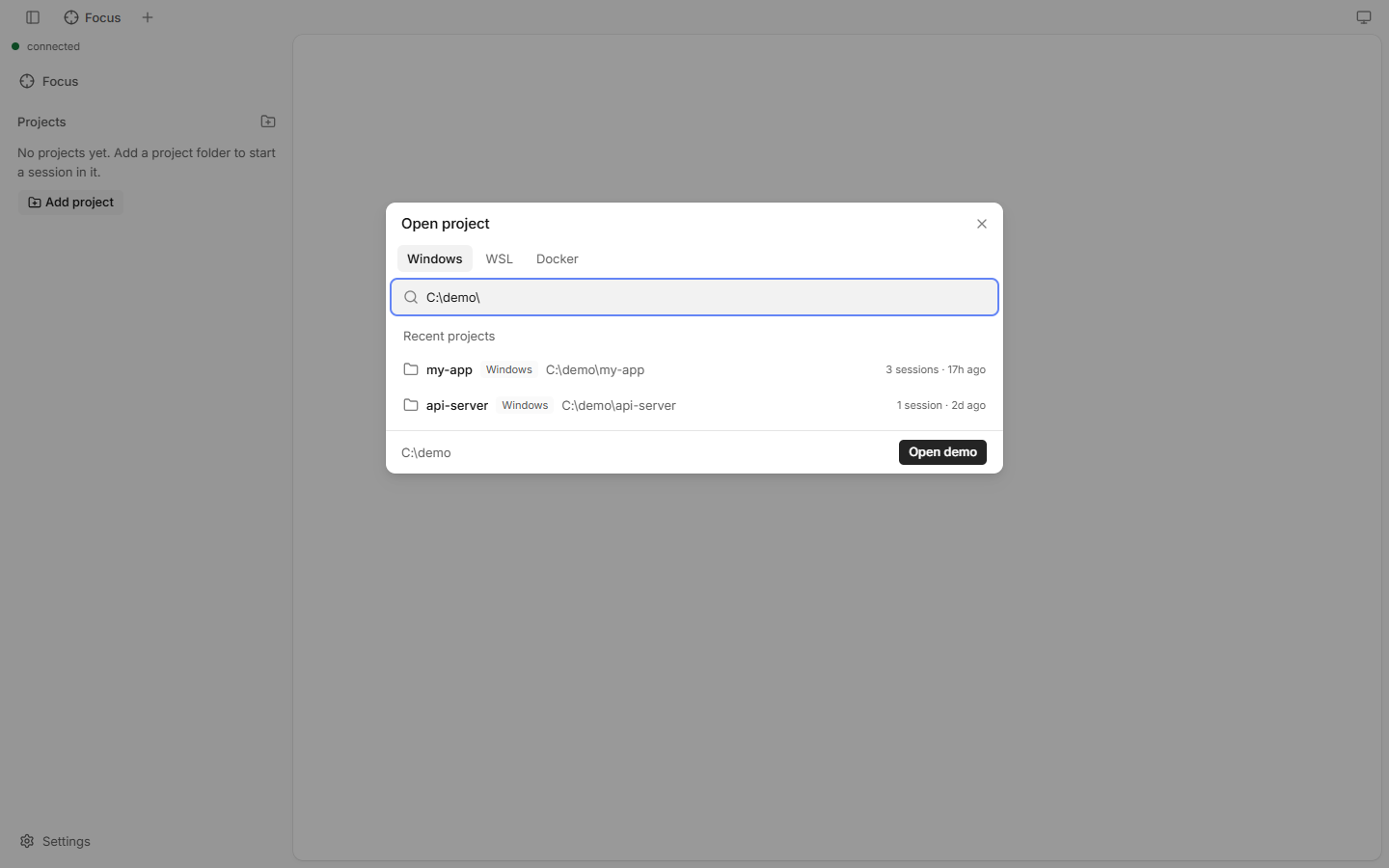Screen dimensions: 1389x868
Task: Click the Open demo button
Action: [942, 452]
